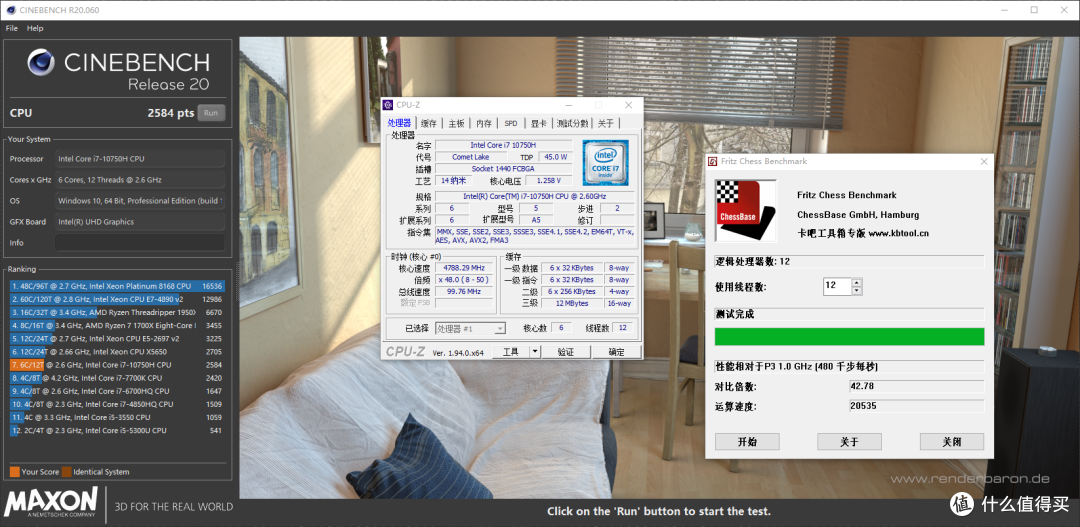
Task: Click the brown Identical System legend swatch
Action: click(66, 472)
